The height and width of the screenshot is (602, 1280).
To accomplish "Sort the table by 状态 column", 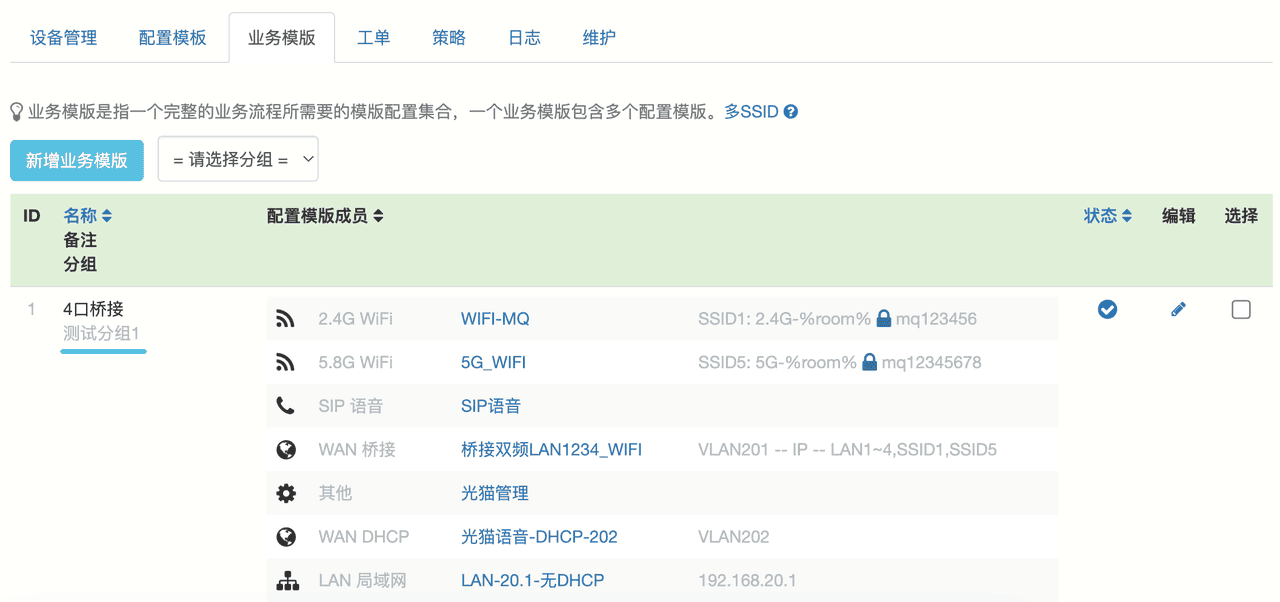I will [1108, 216].
